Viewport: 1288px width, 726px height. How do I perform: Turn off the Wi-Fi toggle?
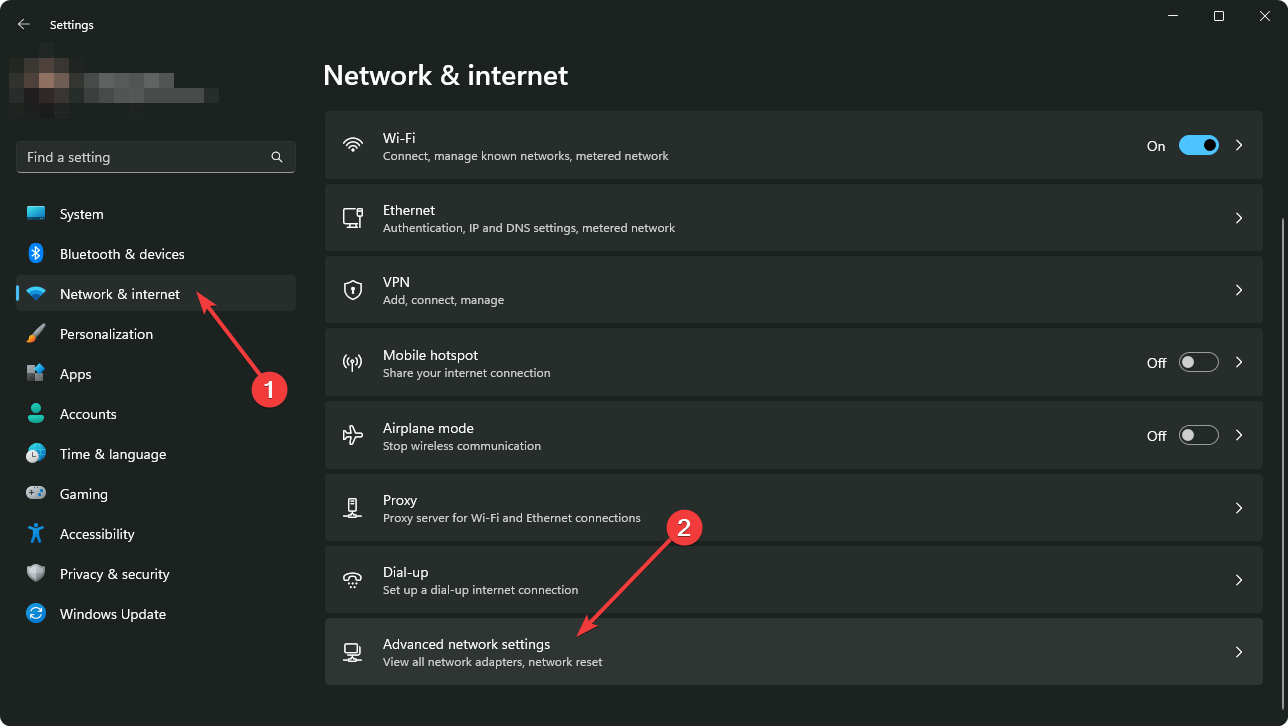[x=1199, y=145]
